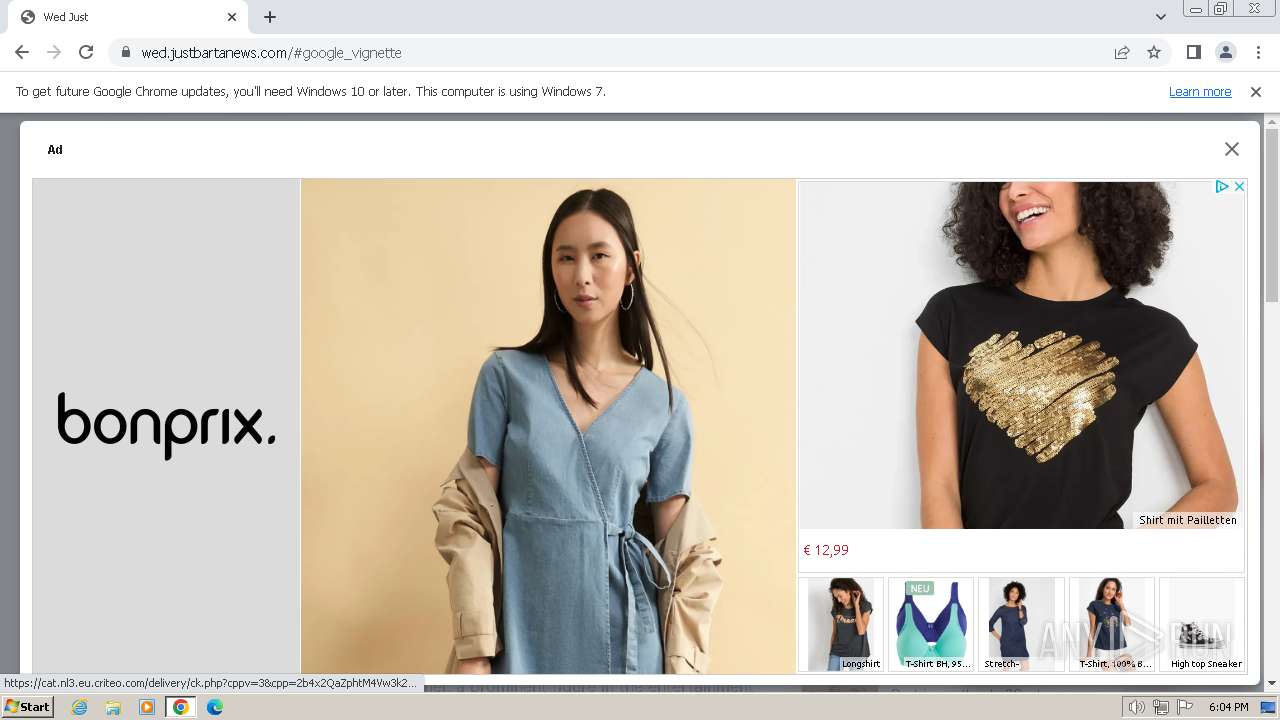Switch to Chrome taskbar icon
Screen dimensions: 1280x720
(x=181, y=707)
